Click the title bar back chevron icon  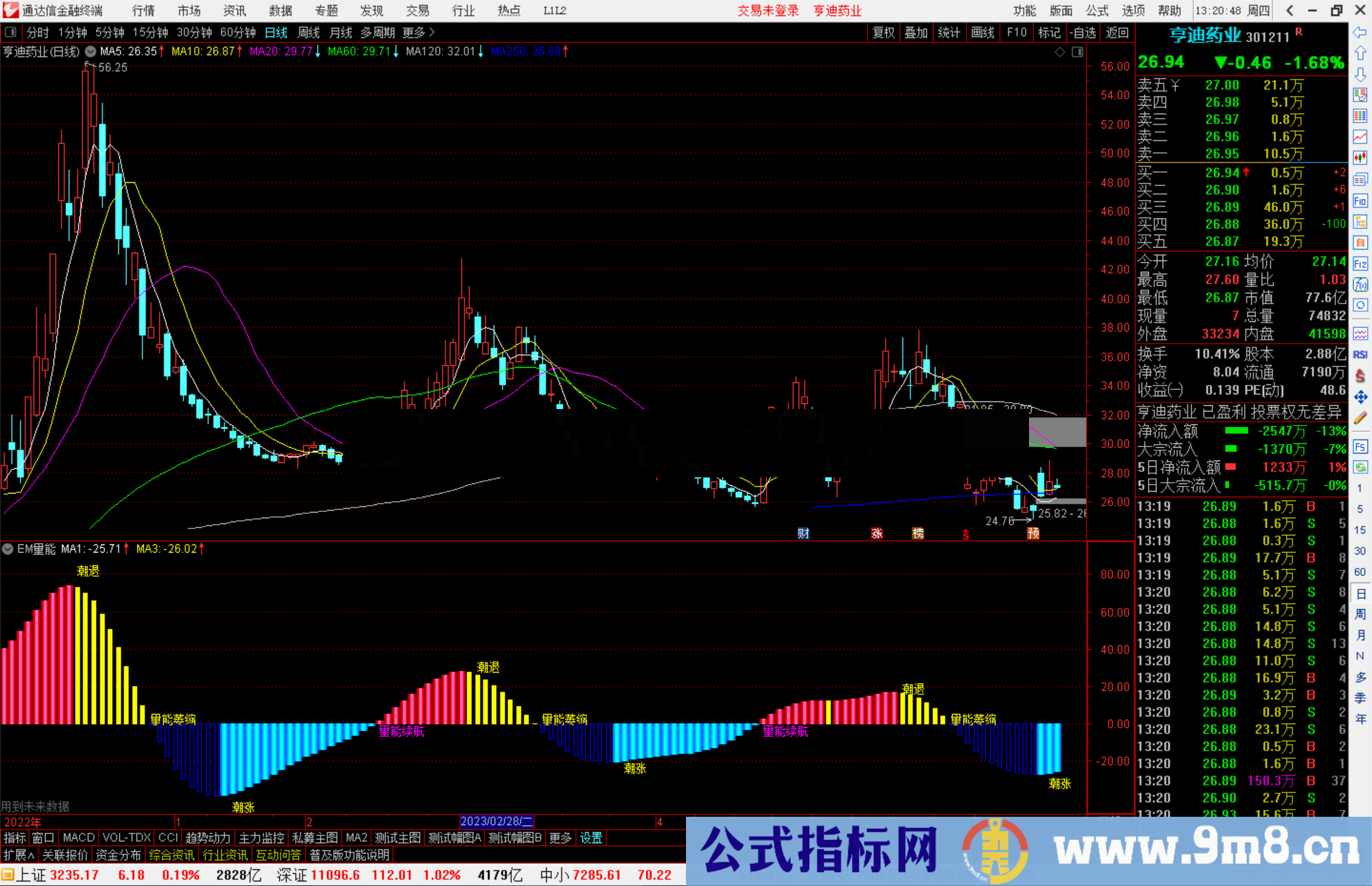[1289, 10]
